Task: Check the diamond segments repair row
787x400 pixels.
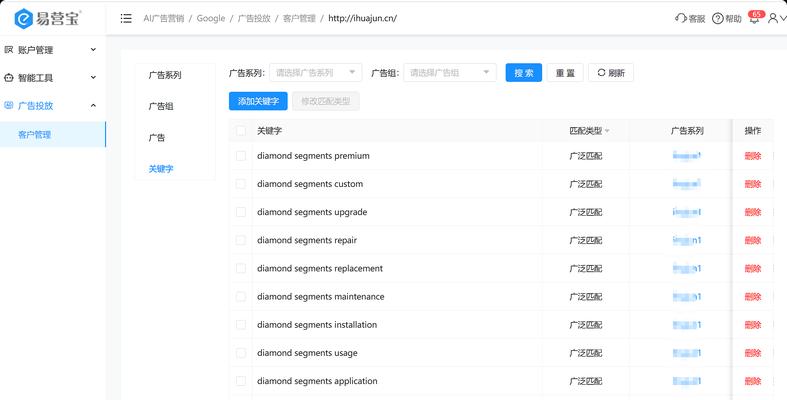Action: click(x=241, y=240)
